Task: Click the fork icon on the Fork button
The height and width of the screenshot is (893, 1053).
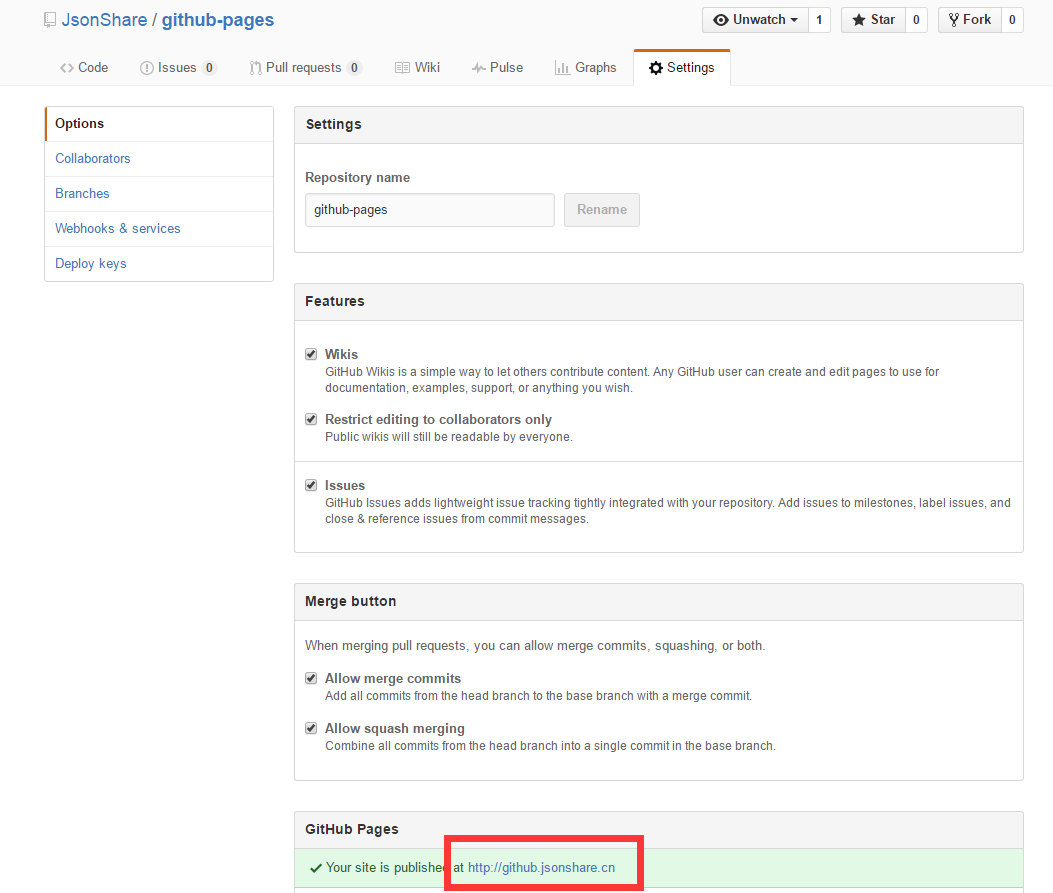Action: [954, 20]
